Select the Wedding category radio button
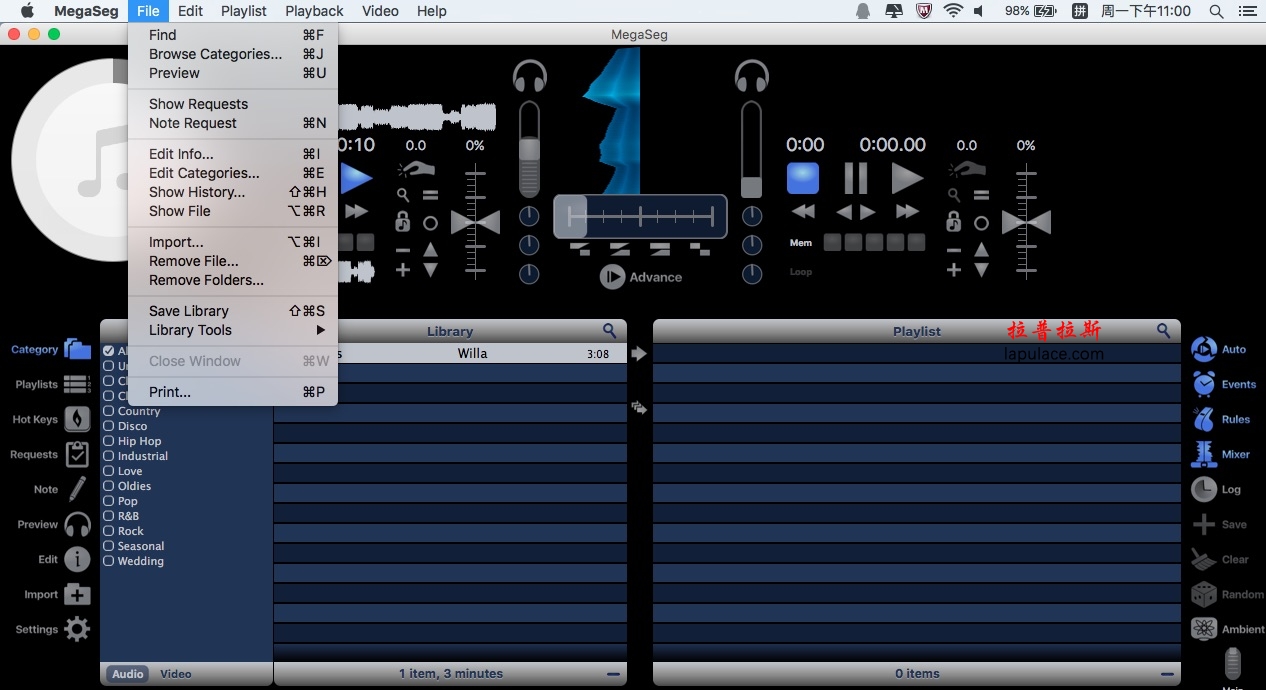Viewport: 1266px width, 690px height. 109,561
